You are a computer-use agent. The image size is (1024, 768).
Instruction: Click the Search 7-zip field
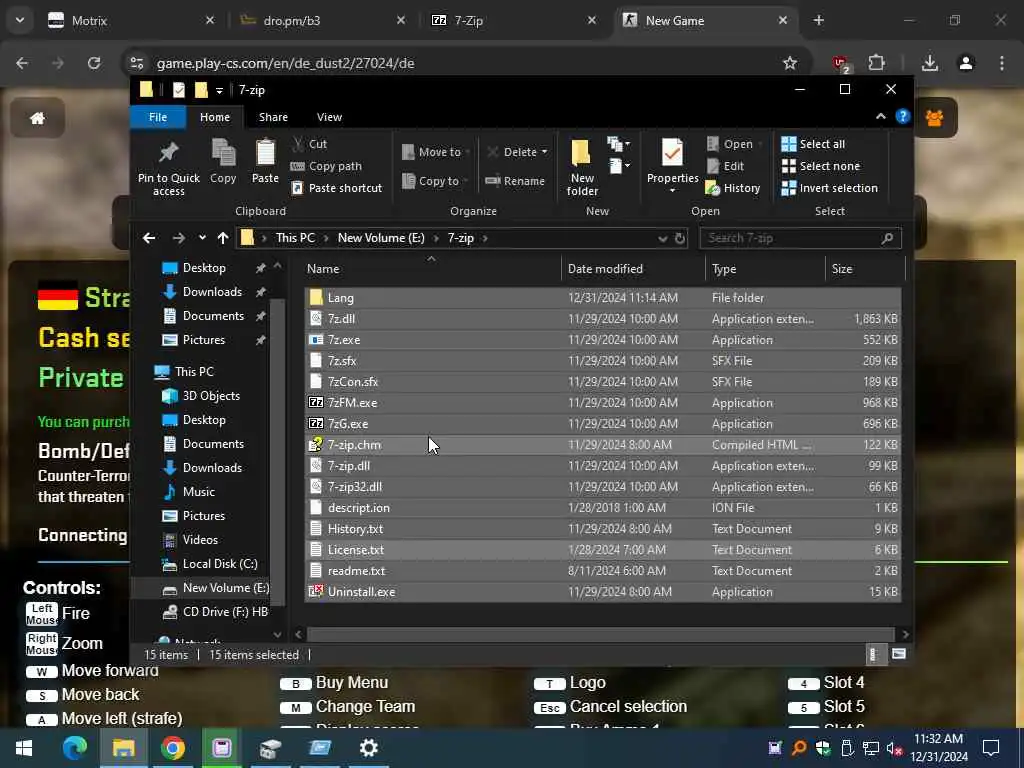click(x=800, y=238)
